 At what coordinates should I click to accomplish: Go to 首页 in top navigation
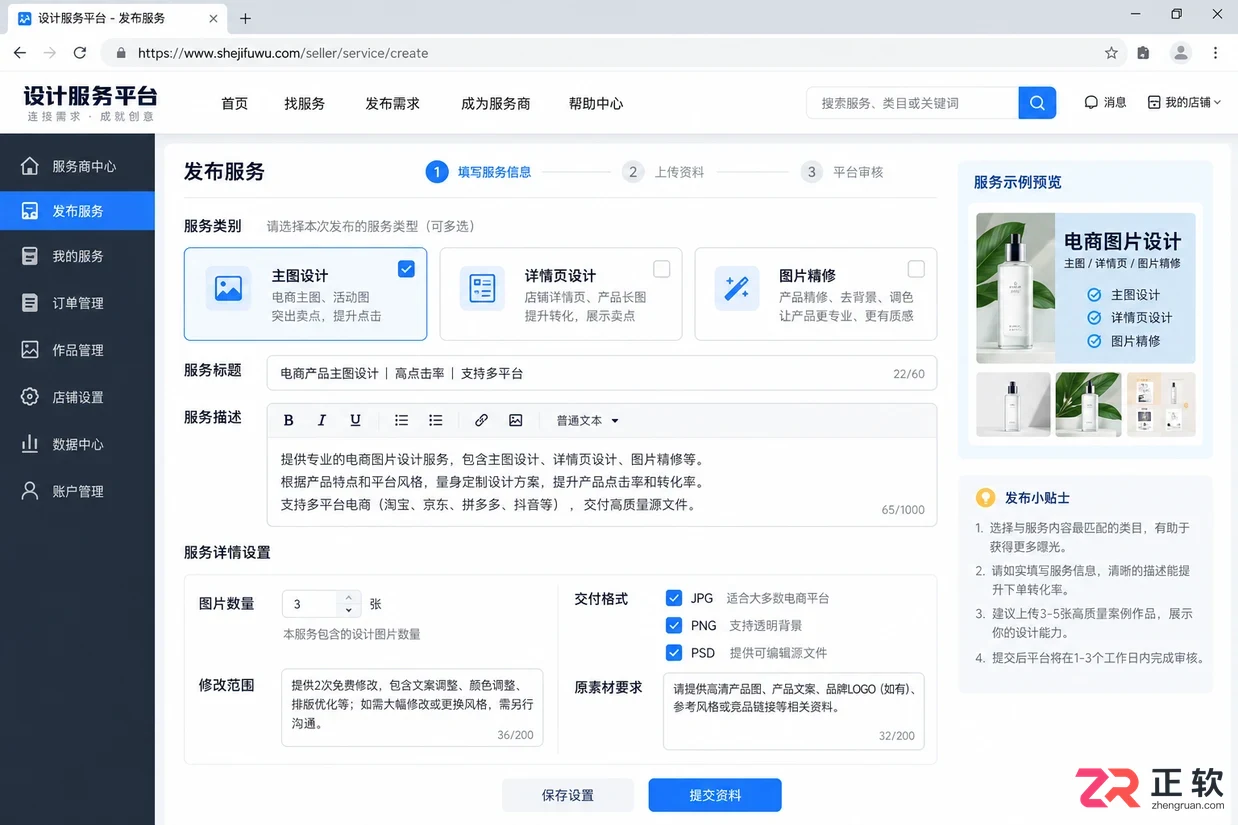pos(235,103)
